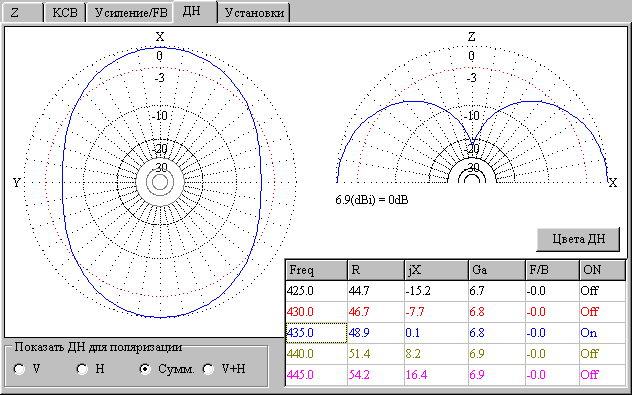Turn on the 430.0 red pattern
Viewport: 632px width, 395px height.
(602, 312)
